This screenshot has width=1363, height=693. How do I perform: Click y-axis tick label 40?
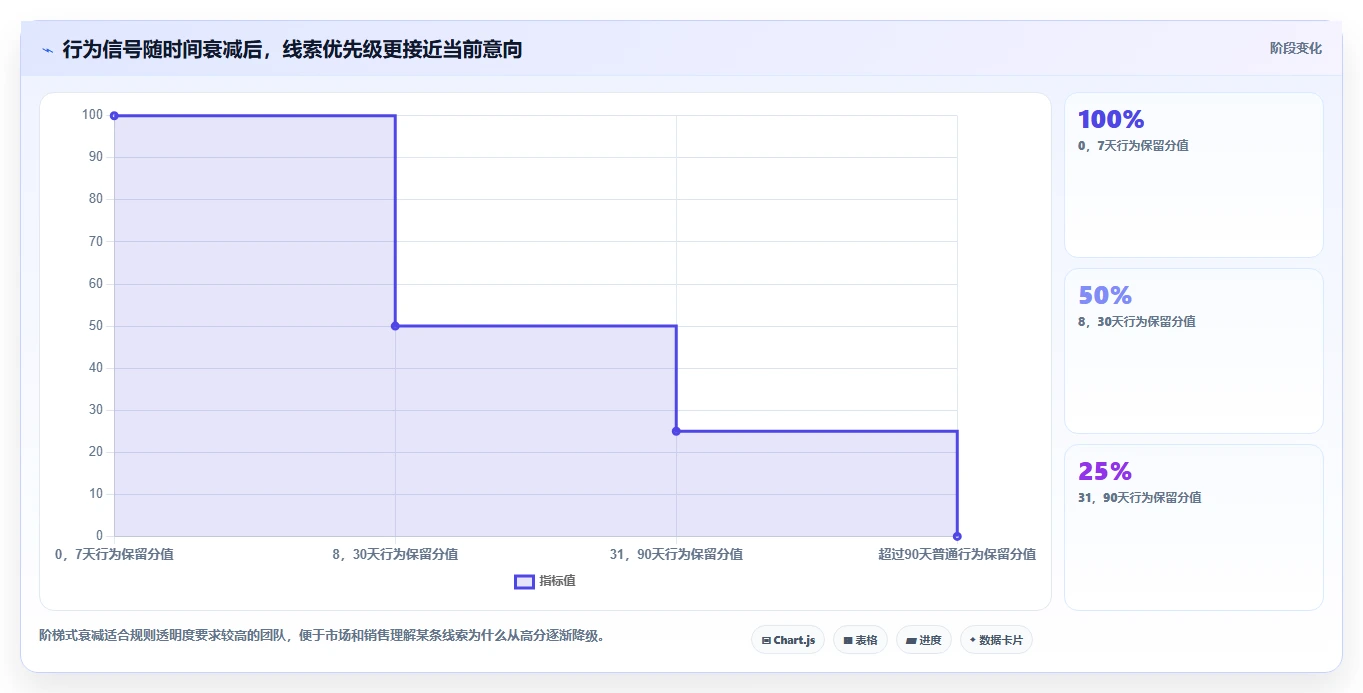point(96,368)
